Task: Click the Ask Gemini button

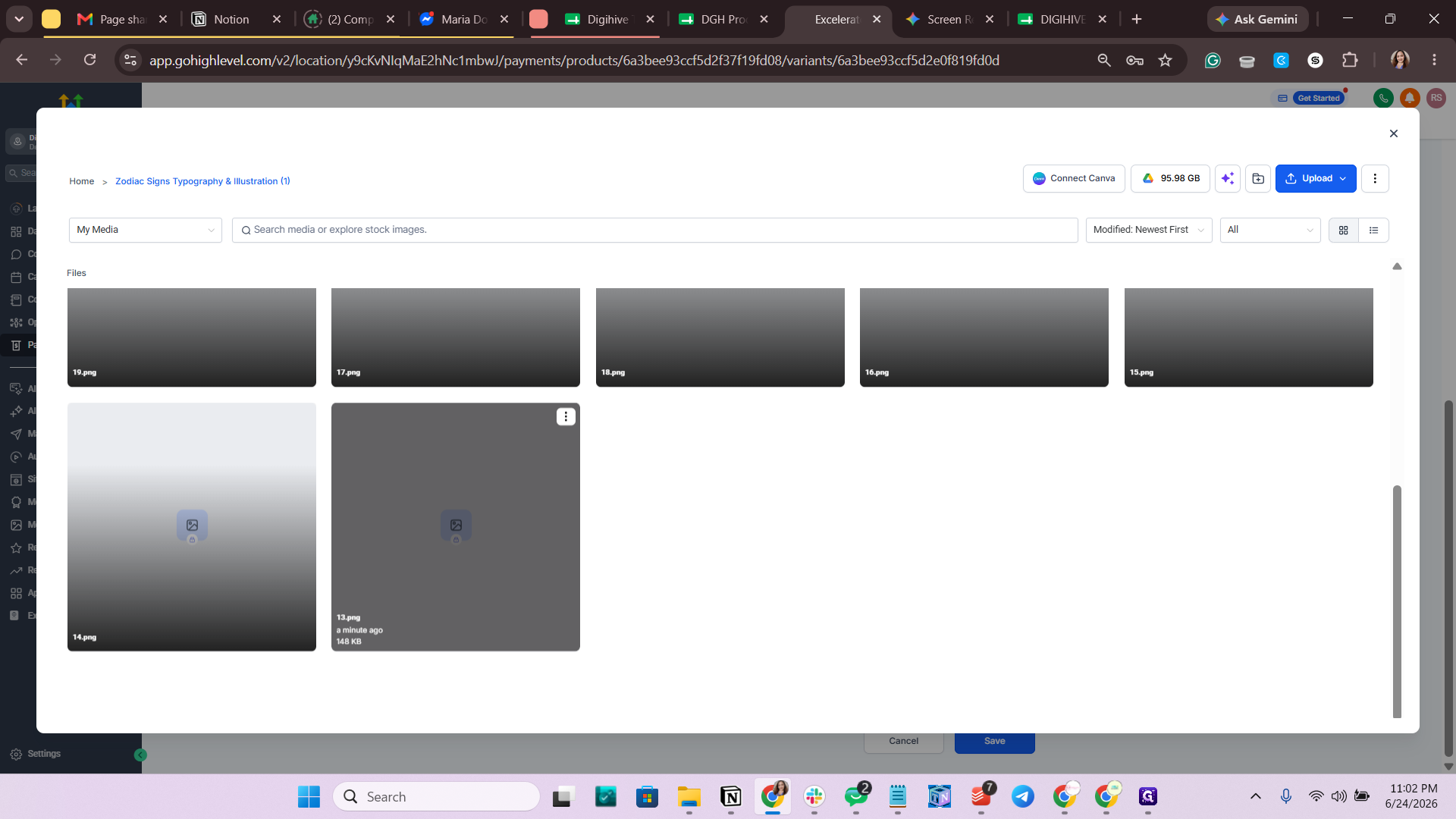Action: coord(1257,19)
